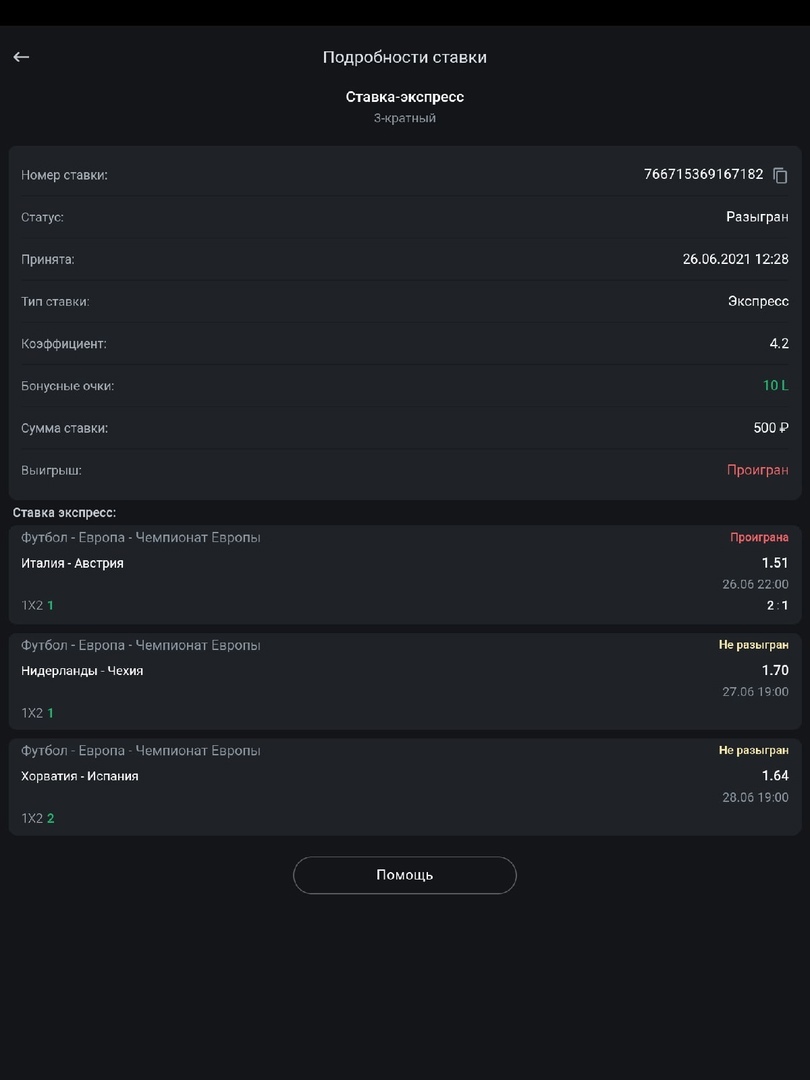Tap the 2:1 score of Italy match
This screenshot has height=1080, width=810.
pyautogui.click(x=777, y=606)
